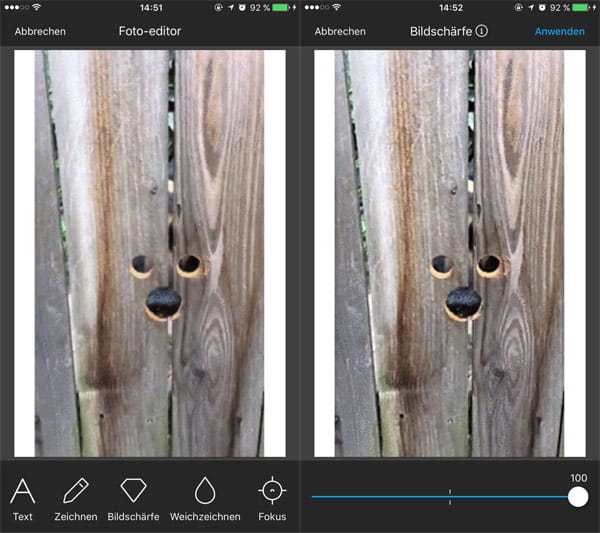The image size is (600, 533).
Task: Open the info icon beside Bildschärfe title
Action: point(482,31)
